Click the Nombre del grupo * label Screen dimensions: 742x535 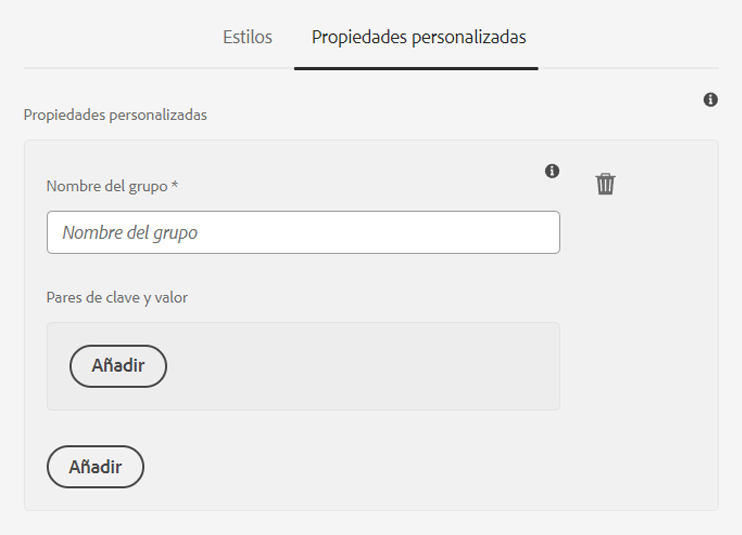[x=112, y=186]
